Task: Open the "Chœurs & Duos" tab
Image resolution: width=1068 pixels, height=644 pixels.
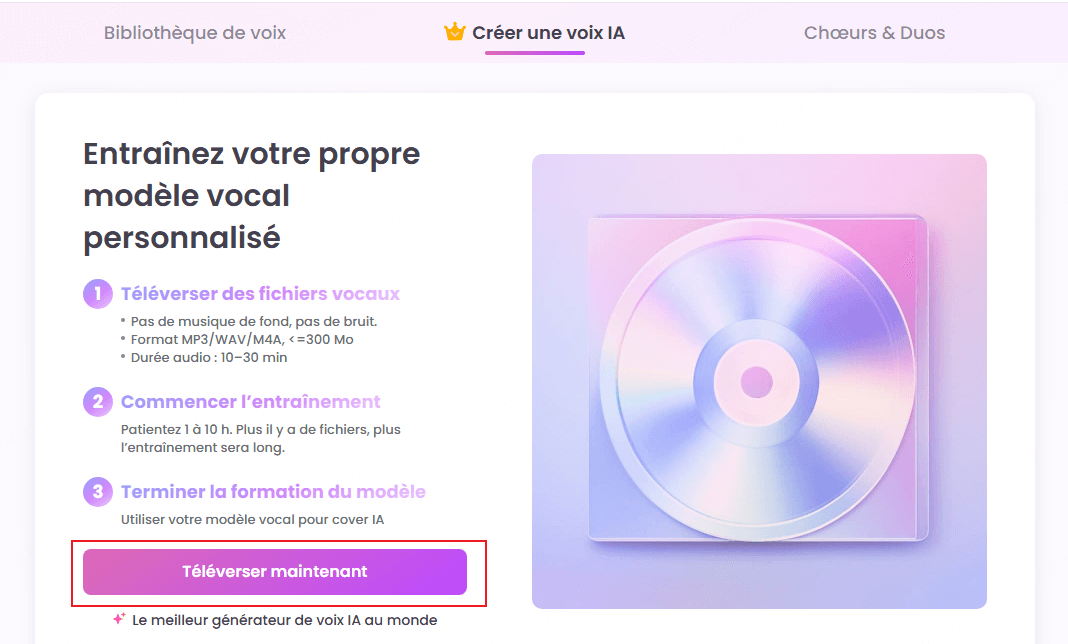Action: 874,32
